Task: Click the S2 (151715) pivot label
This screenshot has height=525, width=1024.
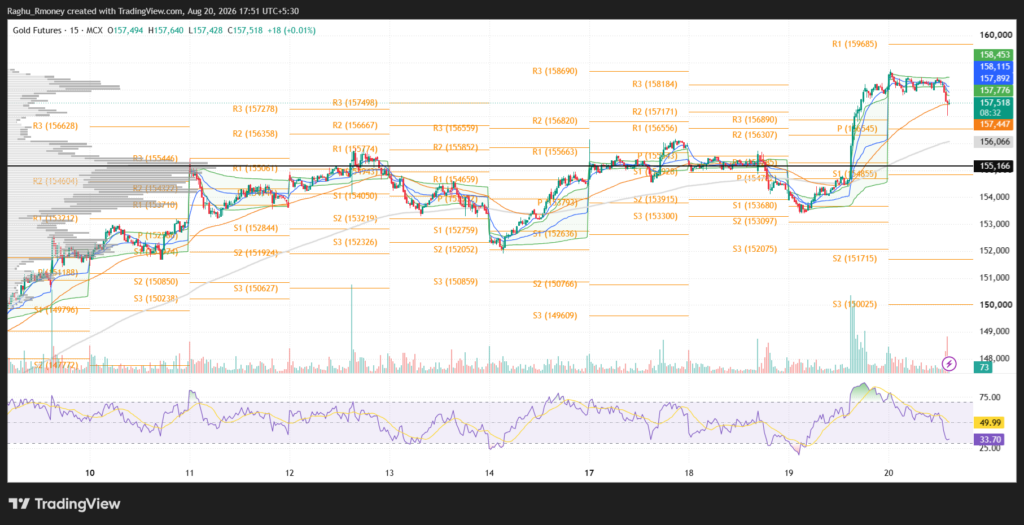Action: coord(855,259)
